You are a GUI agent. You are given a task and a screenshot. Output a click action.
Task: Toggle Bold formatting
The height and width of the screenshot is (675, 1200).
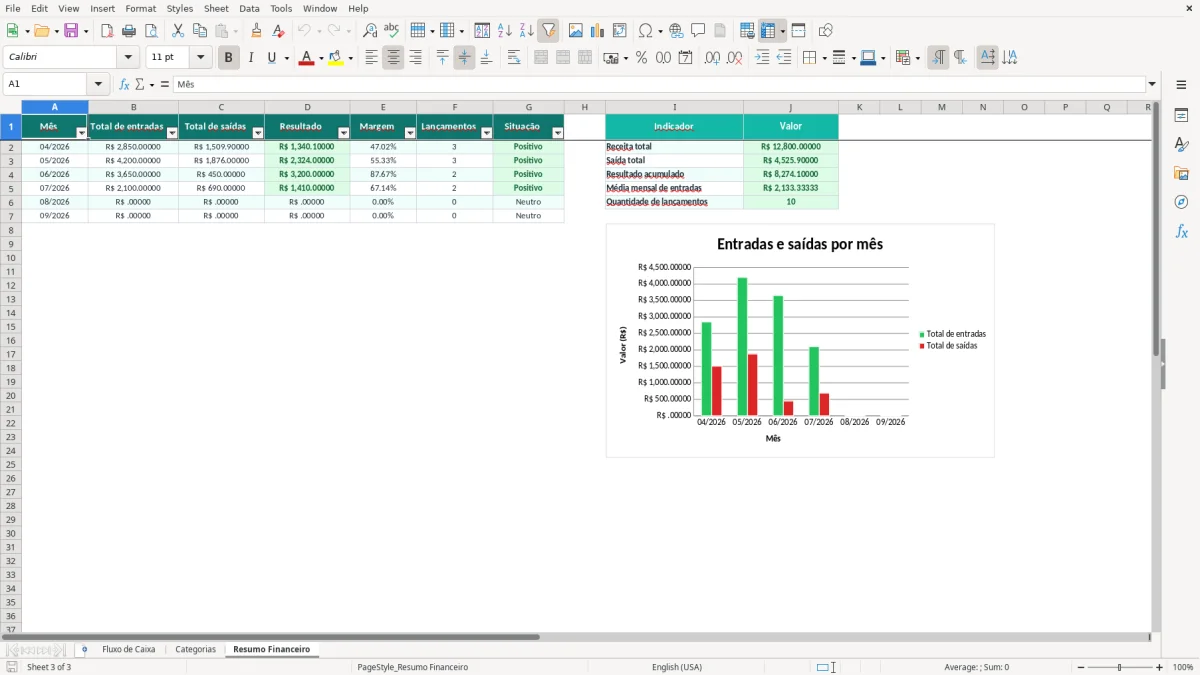228,58
